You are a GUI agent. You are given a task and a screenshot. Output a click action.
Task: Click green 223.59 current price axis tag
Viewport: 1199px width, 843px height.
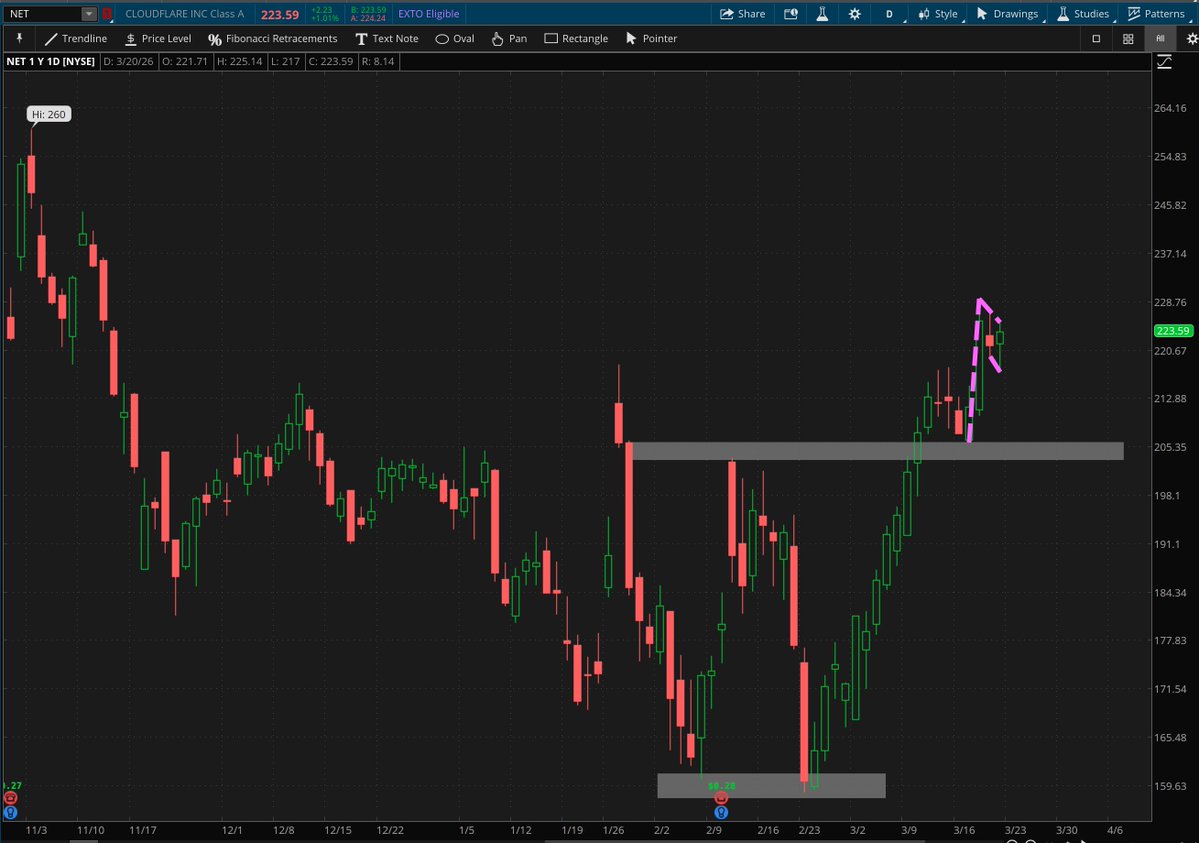coord(1172,330)
